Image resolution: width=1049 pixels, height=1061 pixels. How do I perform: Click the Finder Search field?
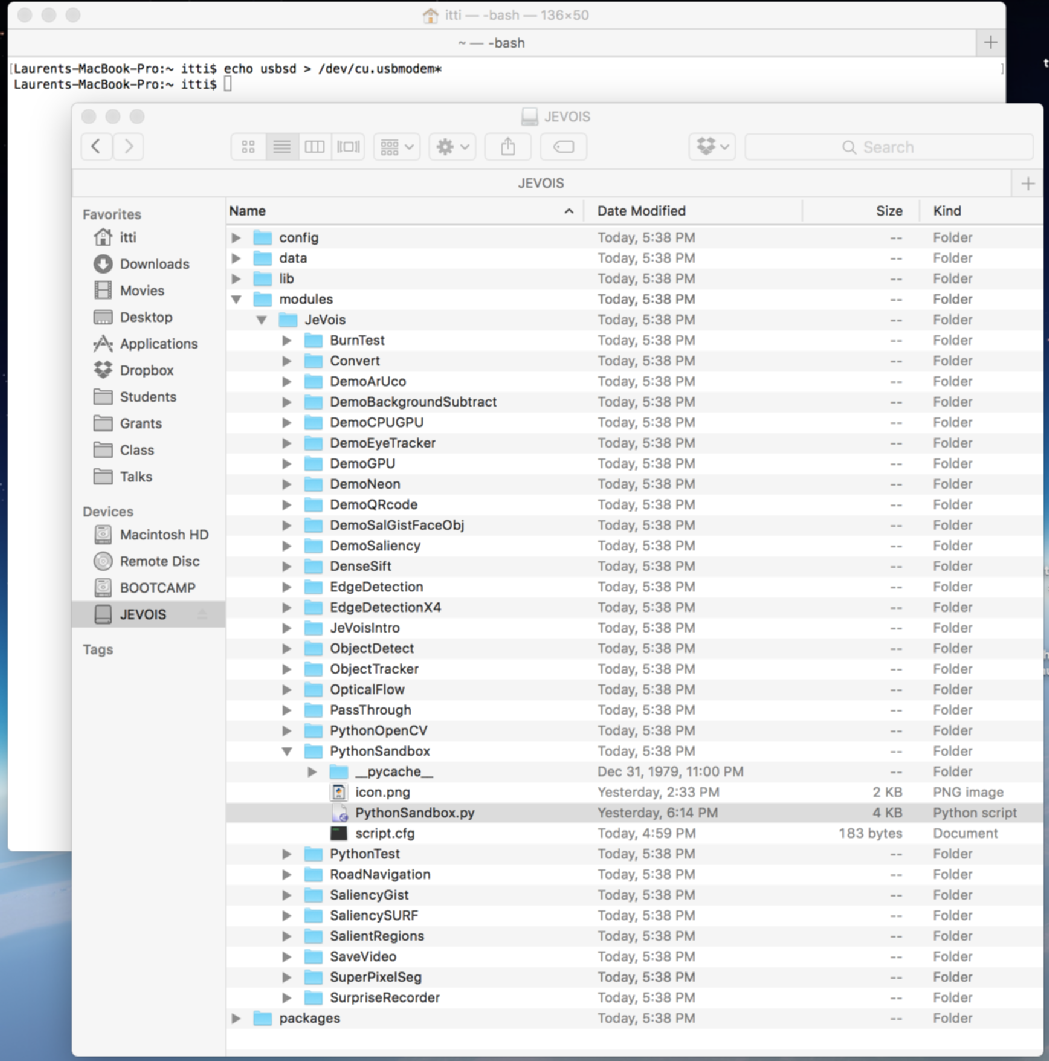(889, 147)
